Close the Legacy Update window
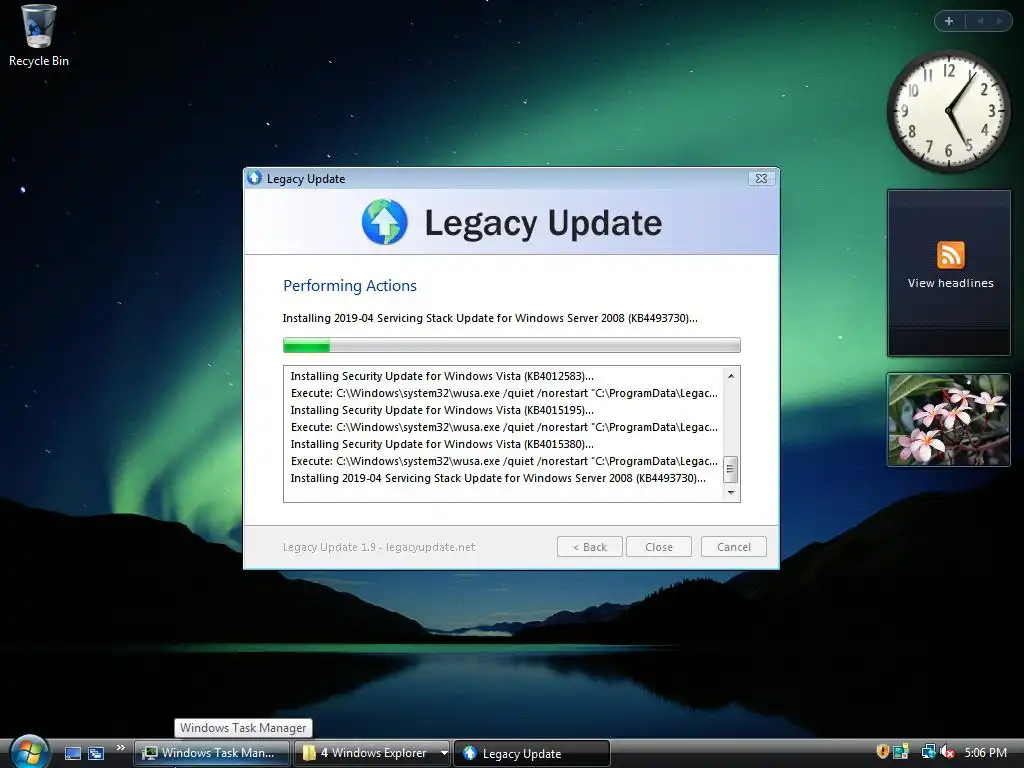Viewport: 1024px width, 768px height. (x=761, y=178)
